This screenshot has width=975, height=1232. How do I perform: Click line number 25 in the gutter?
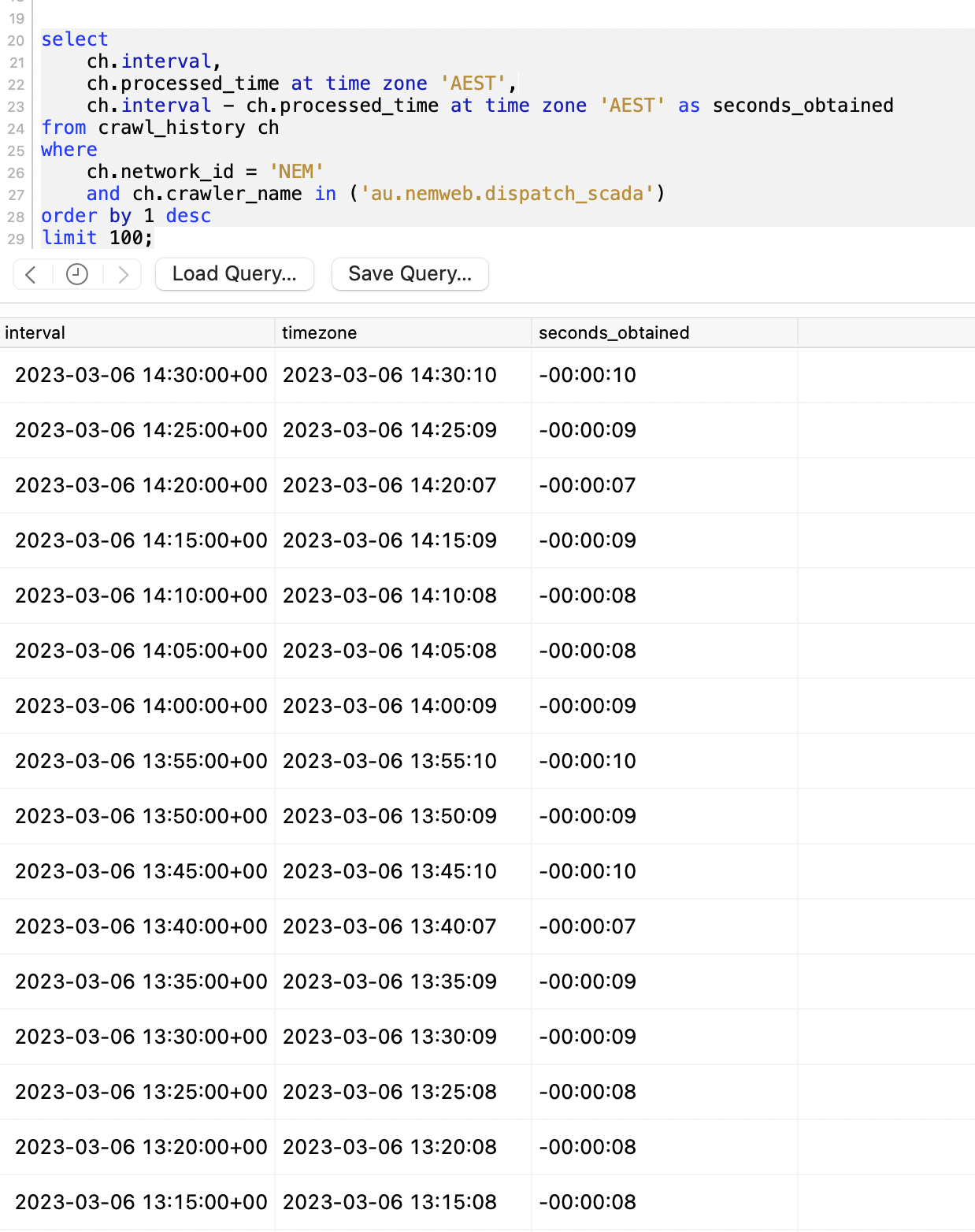[17, 149]
